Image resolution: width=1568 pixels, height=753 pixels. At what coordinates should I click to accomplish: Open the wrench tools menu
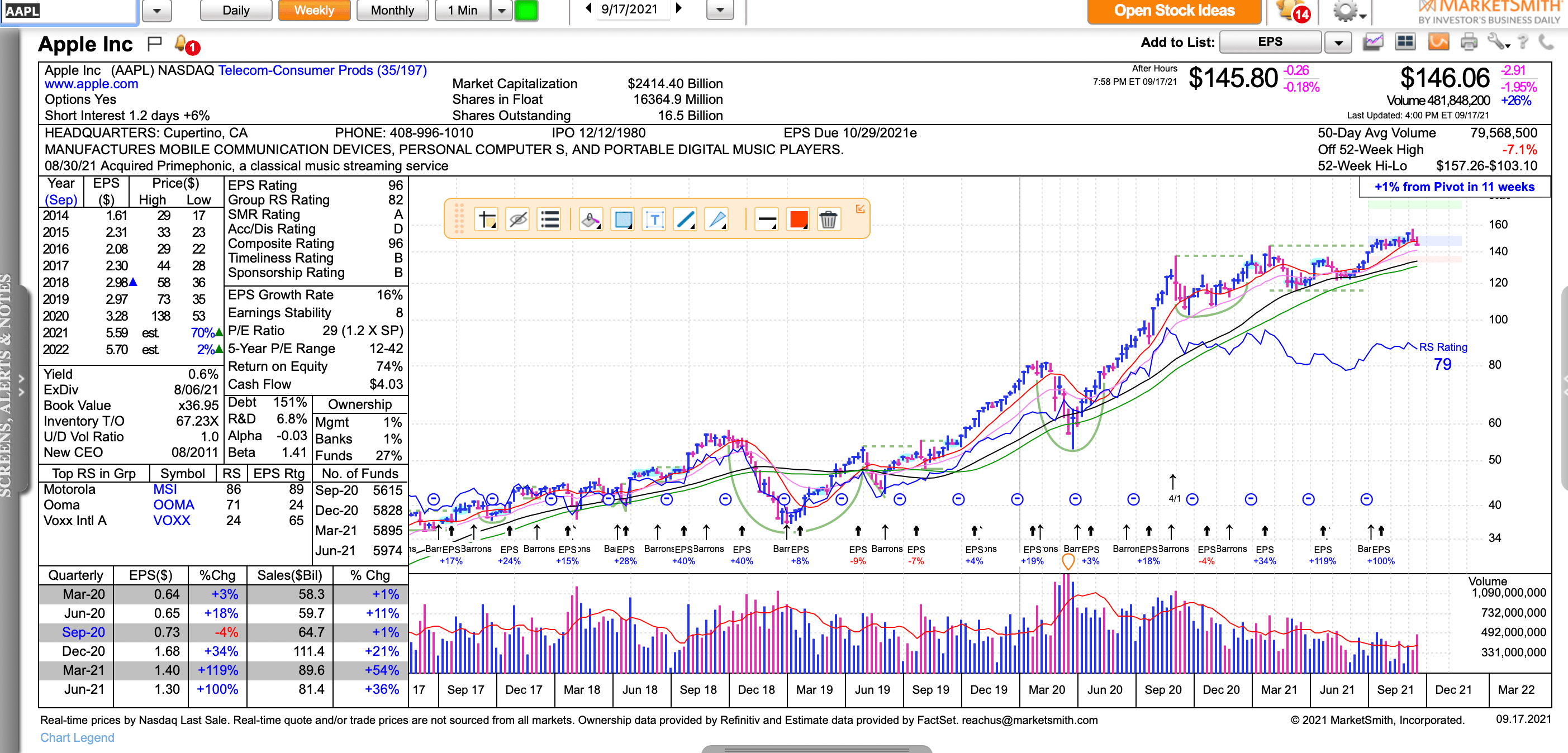click(1498, 42)
